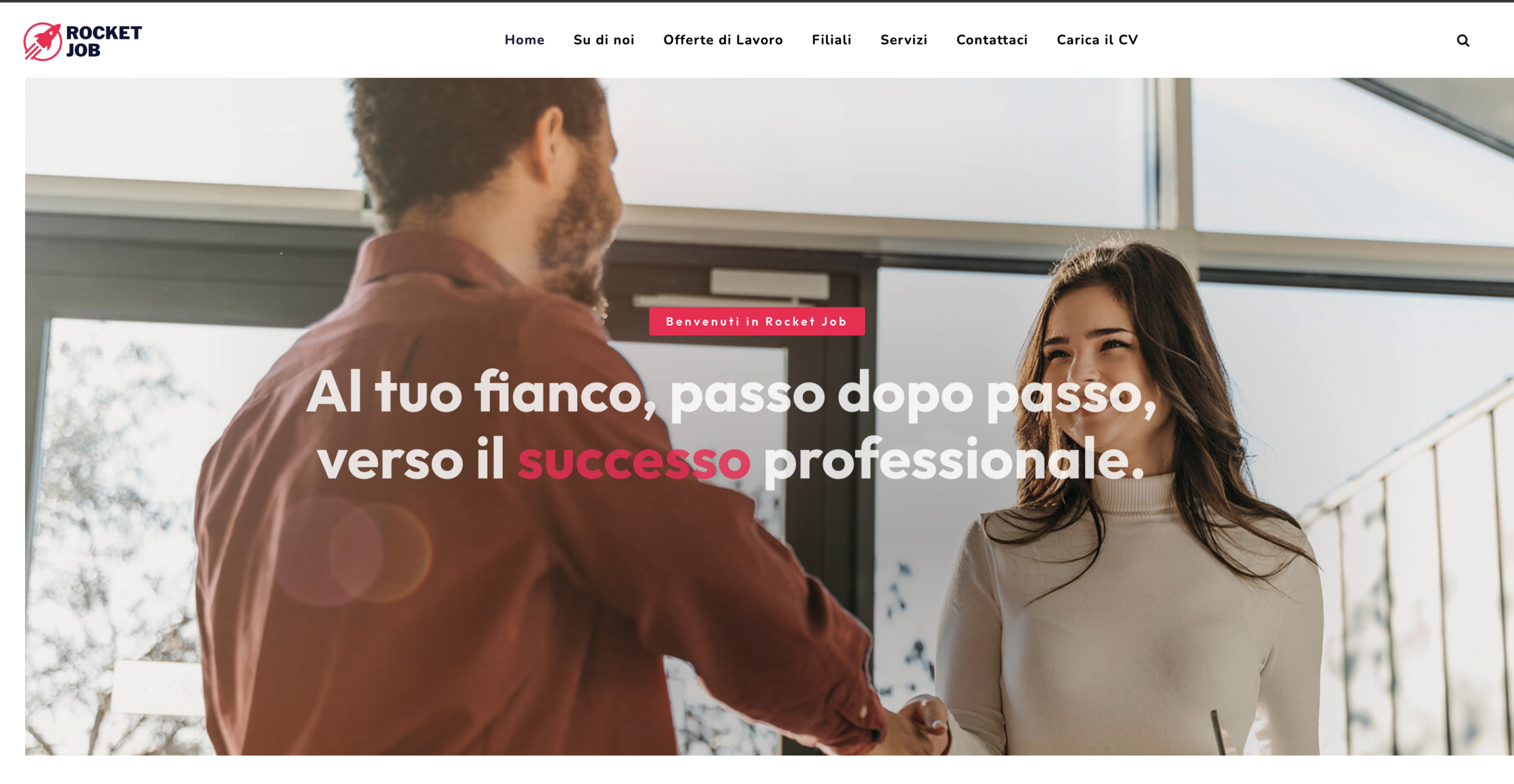Open search with the magnifying glass icon
1514x784 pixels.
pos(1463,41)
